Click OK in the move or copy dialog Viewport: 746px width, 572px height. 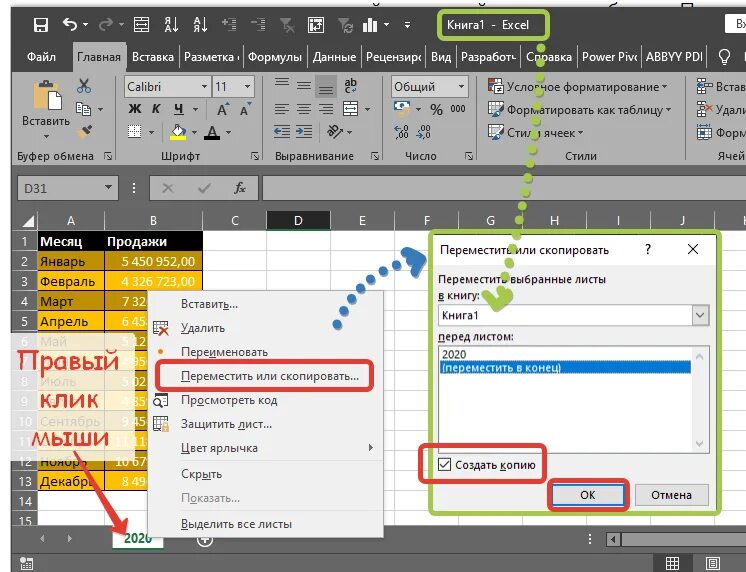coord(588,495)
